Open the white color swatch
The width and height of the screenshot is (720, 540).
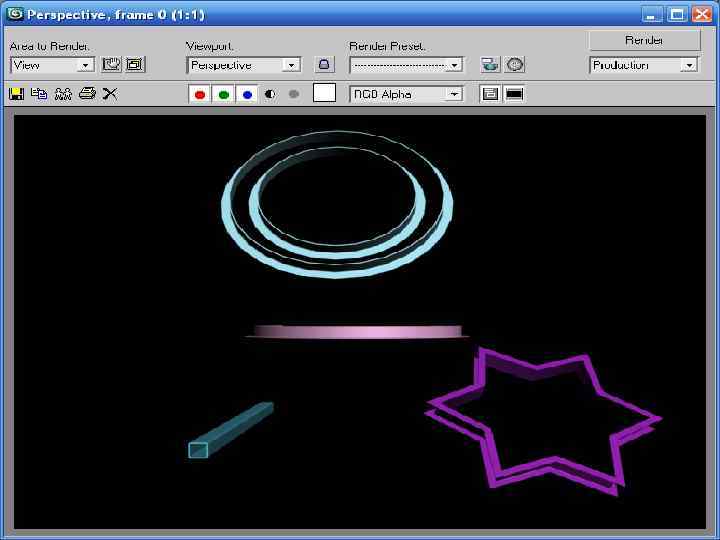click(324, 93)
